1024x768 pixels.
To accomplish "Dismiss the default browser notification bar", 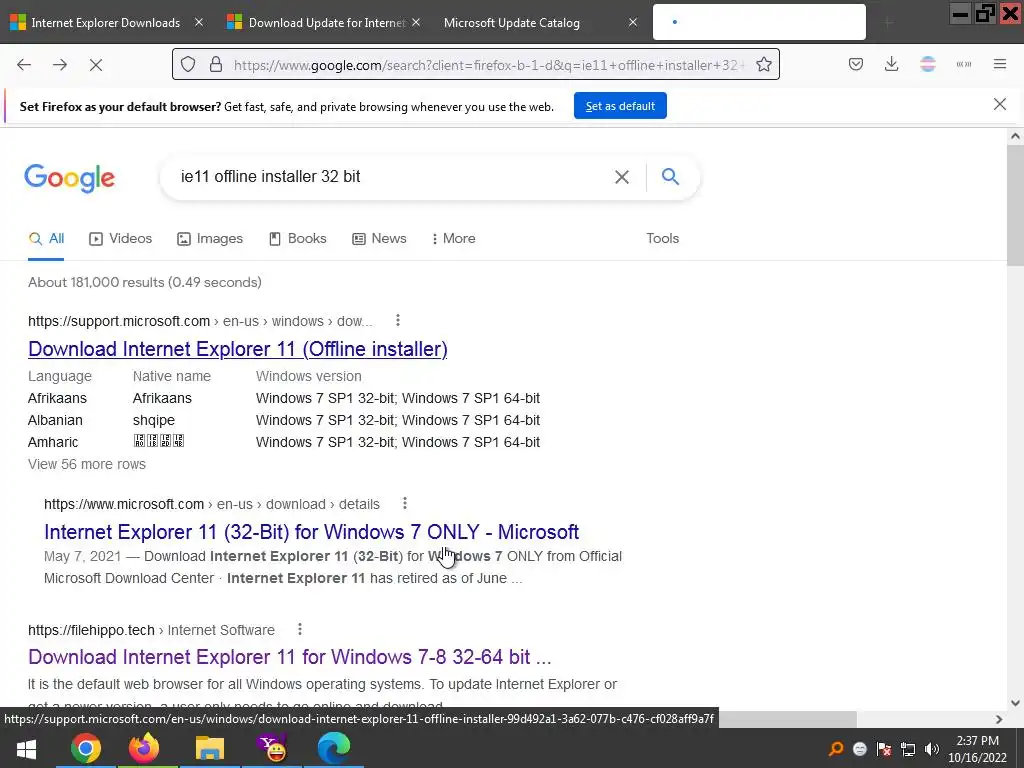I will [1000, 104].
